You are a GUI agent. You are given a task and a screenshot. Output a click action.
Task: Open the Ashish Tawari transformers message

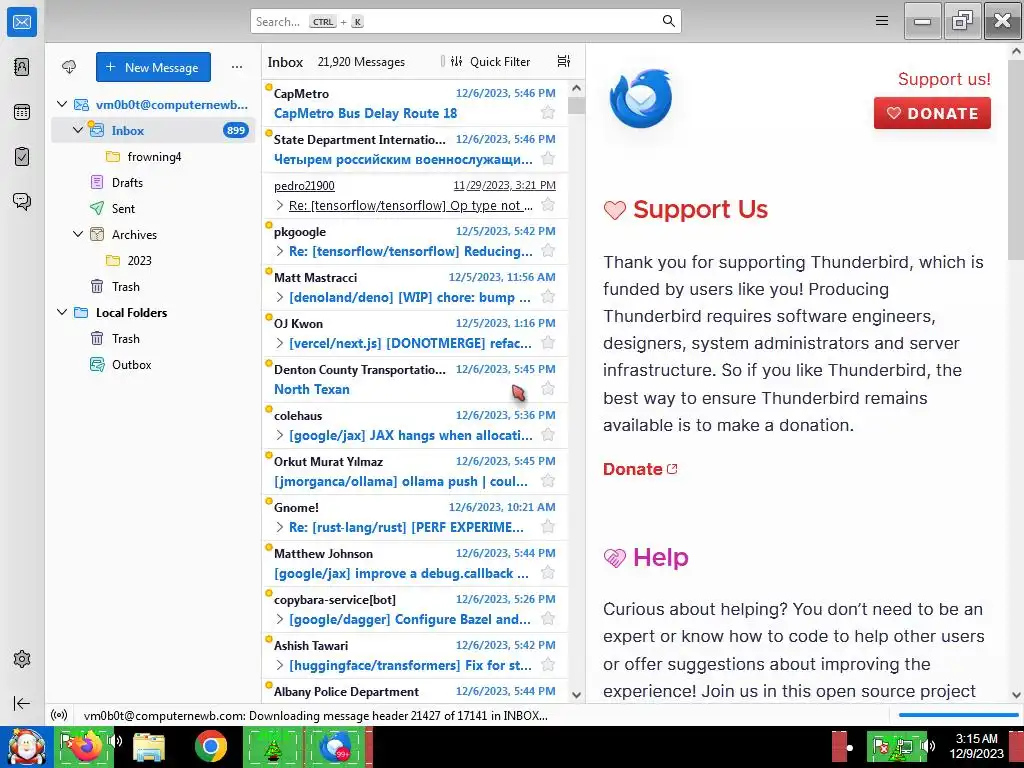[x=415, y=656]
